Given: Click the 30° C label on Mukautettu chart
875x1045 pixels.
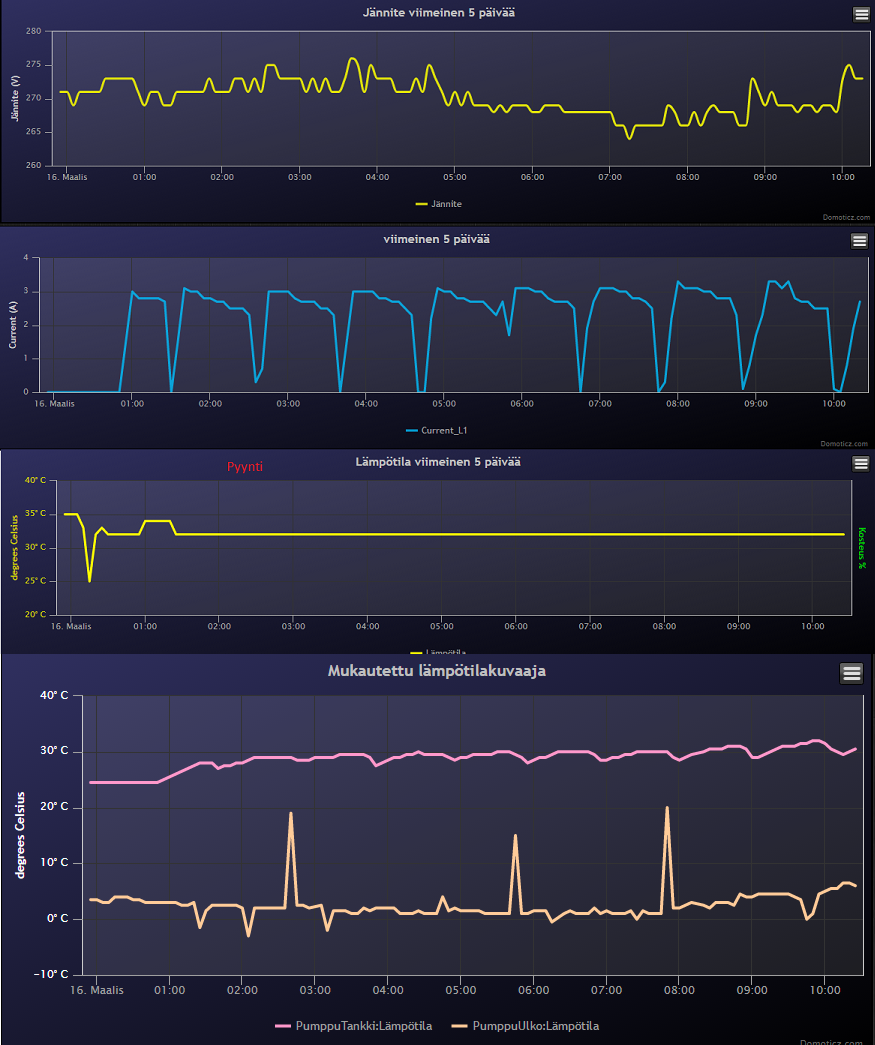Looking at the screenshot, I should [54, 750].
